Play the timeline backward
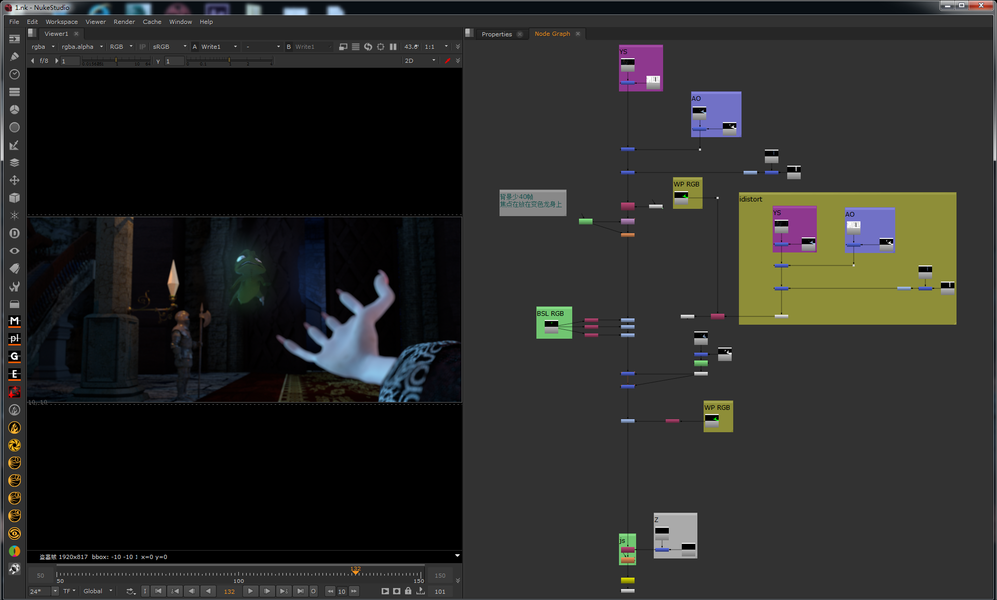Screen dimensions: 997x600 (208, 591)
